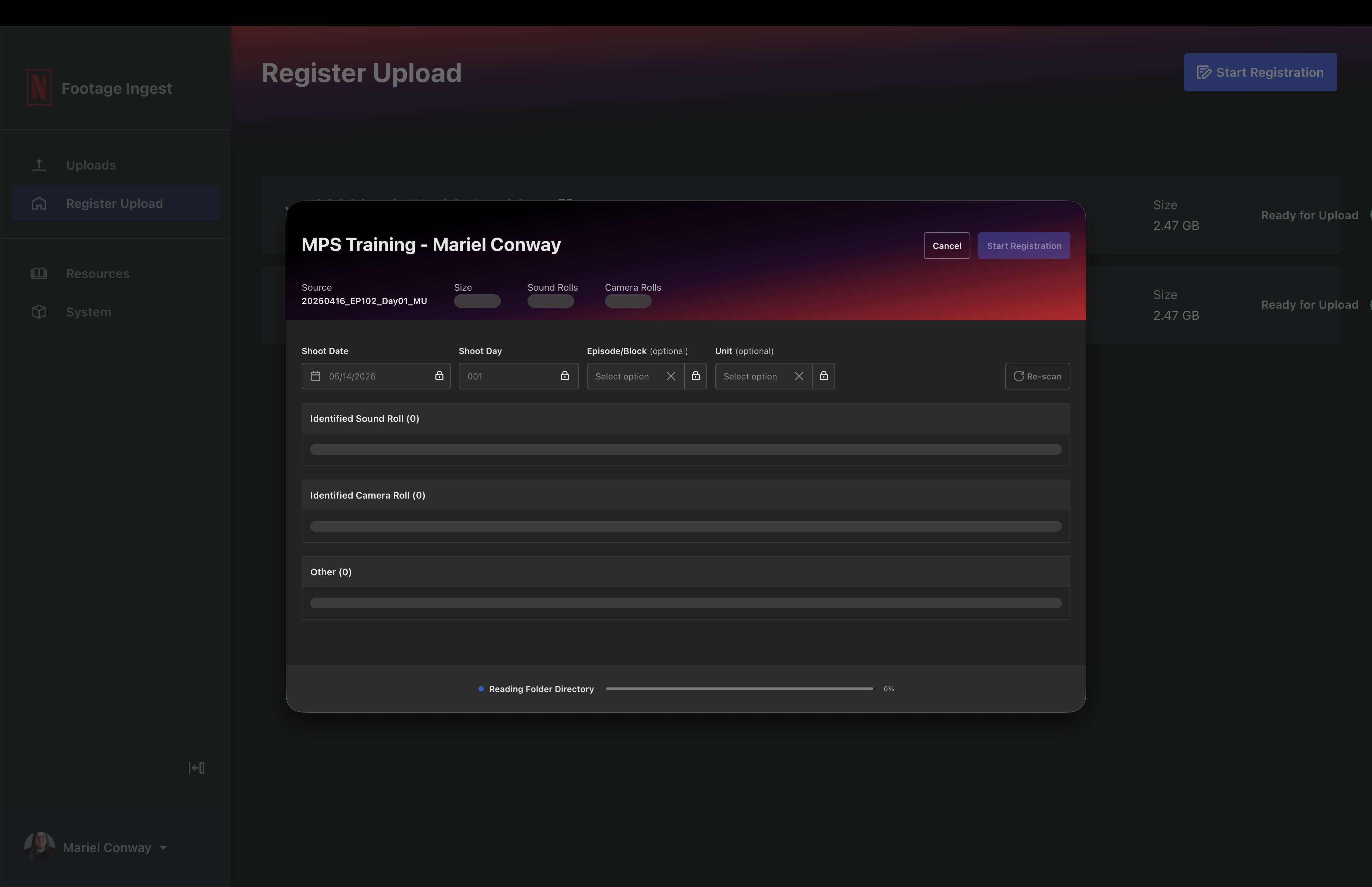Screen dimensions: 1372x887
Task: Click the 0% progress value
Action: 889,689
